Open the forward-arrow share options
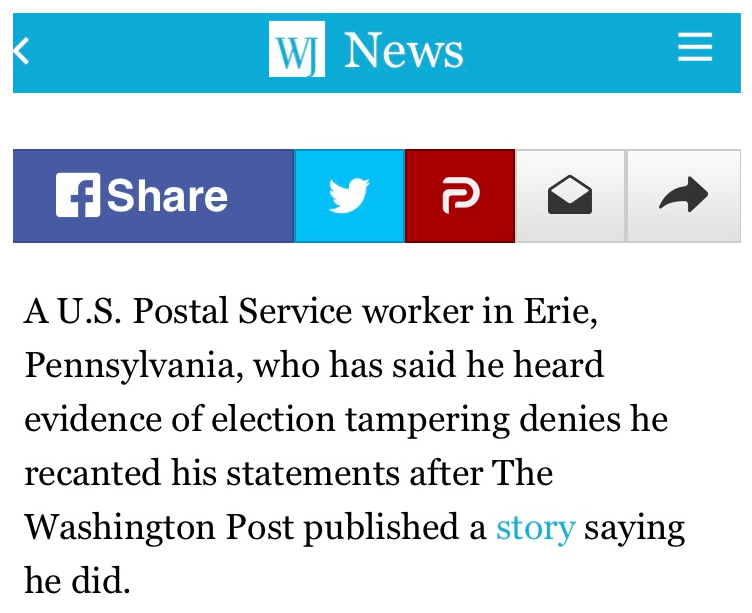The width and height of the screenshot is (752, 613). tap(684, 196)
